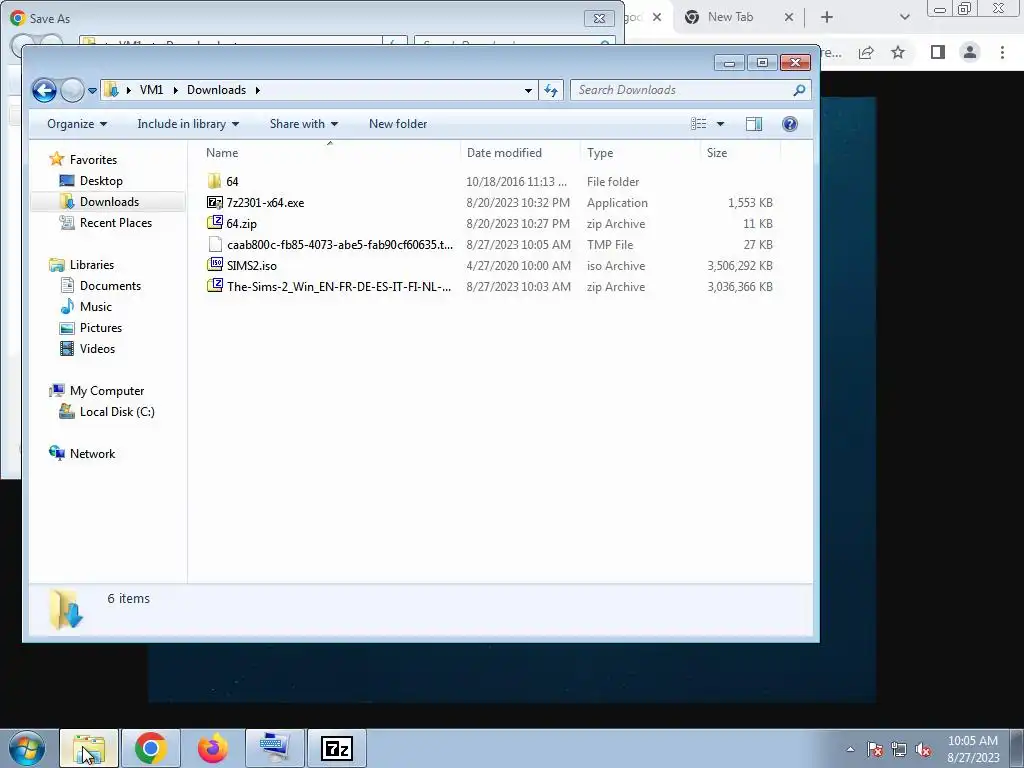This screenshot has height=768, width=1024.
Task: Open the Organize menu
Action: point(77,124)
